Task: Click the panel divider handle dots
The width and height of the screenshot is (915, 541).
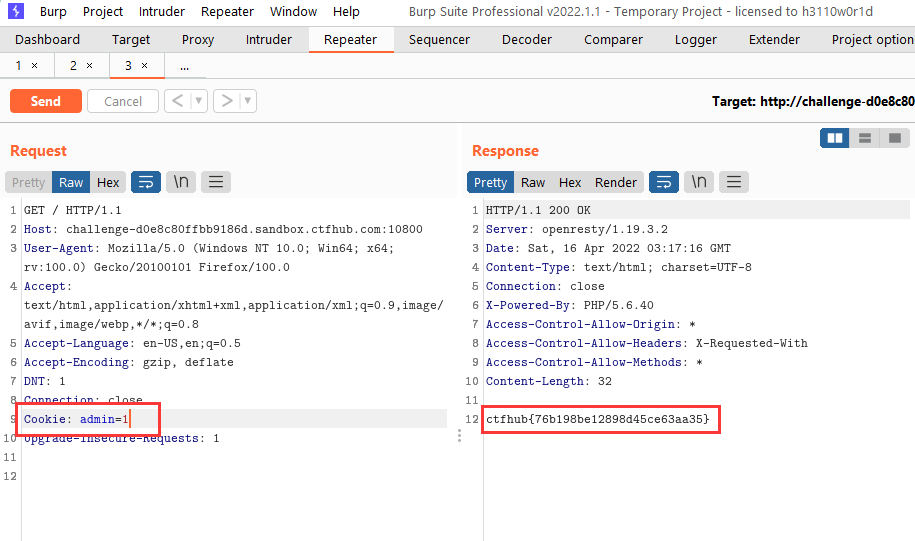Action: [459, 436]
